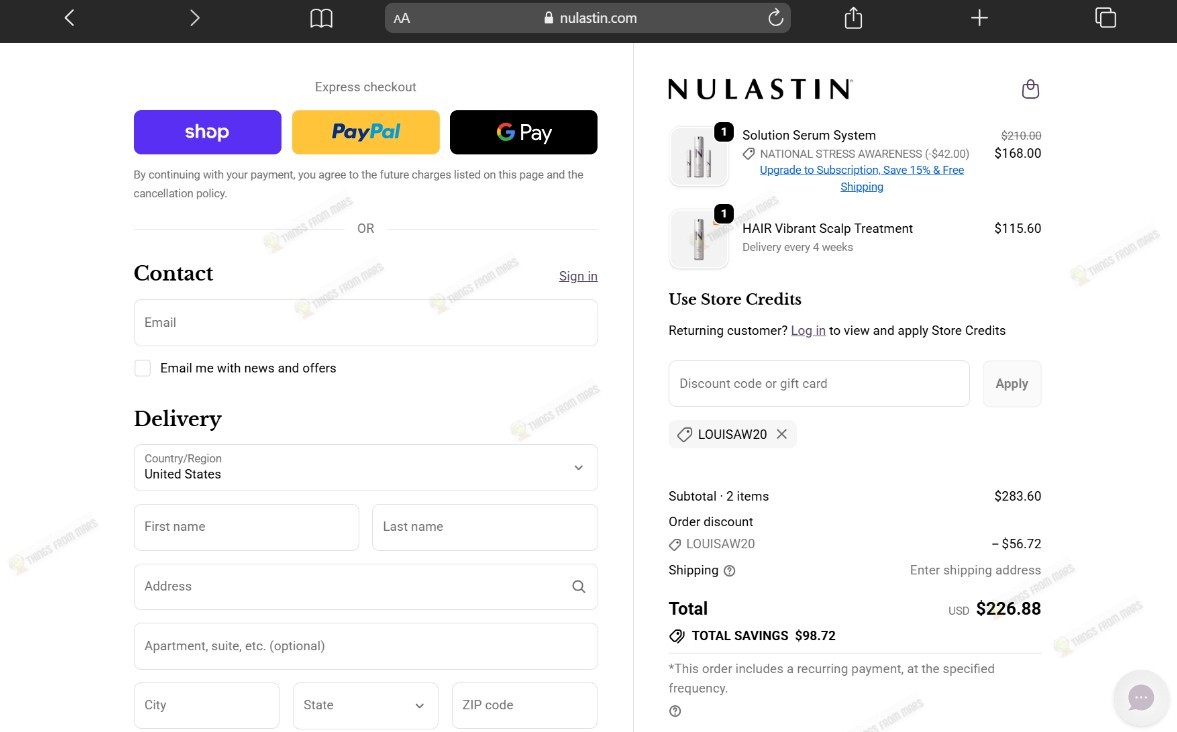
Task: Click the Express checkout heading
Action: coord(366,87)
